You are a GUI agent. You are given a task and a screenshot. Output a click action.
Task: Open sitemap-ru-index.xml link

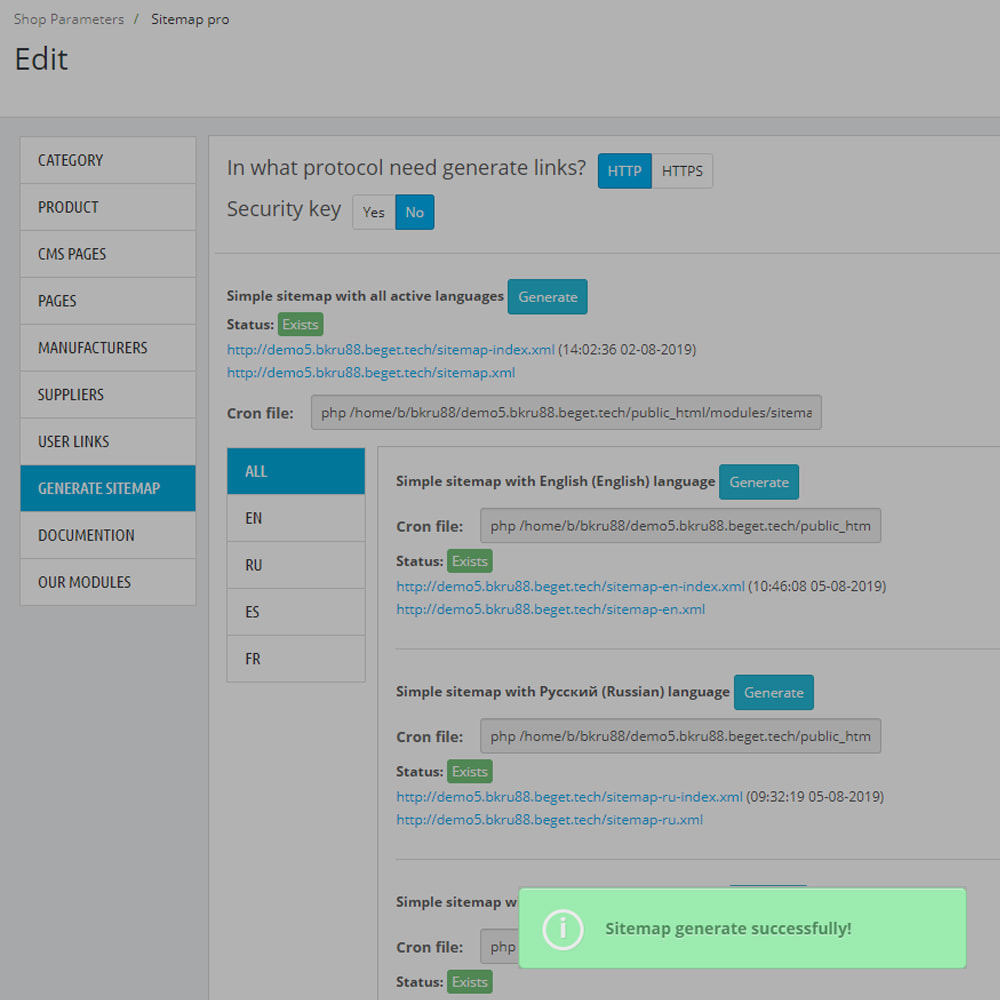click(x=570, y=797)
